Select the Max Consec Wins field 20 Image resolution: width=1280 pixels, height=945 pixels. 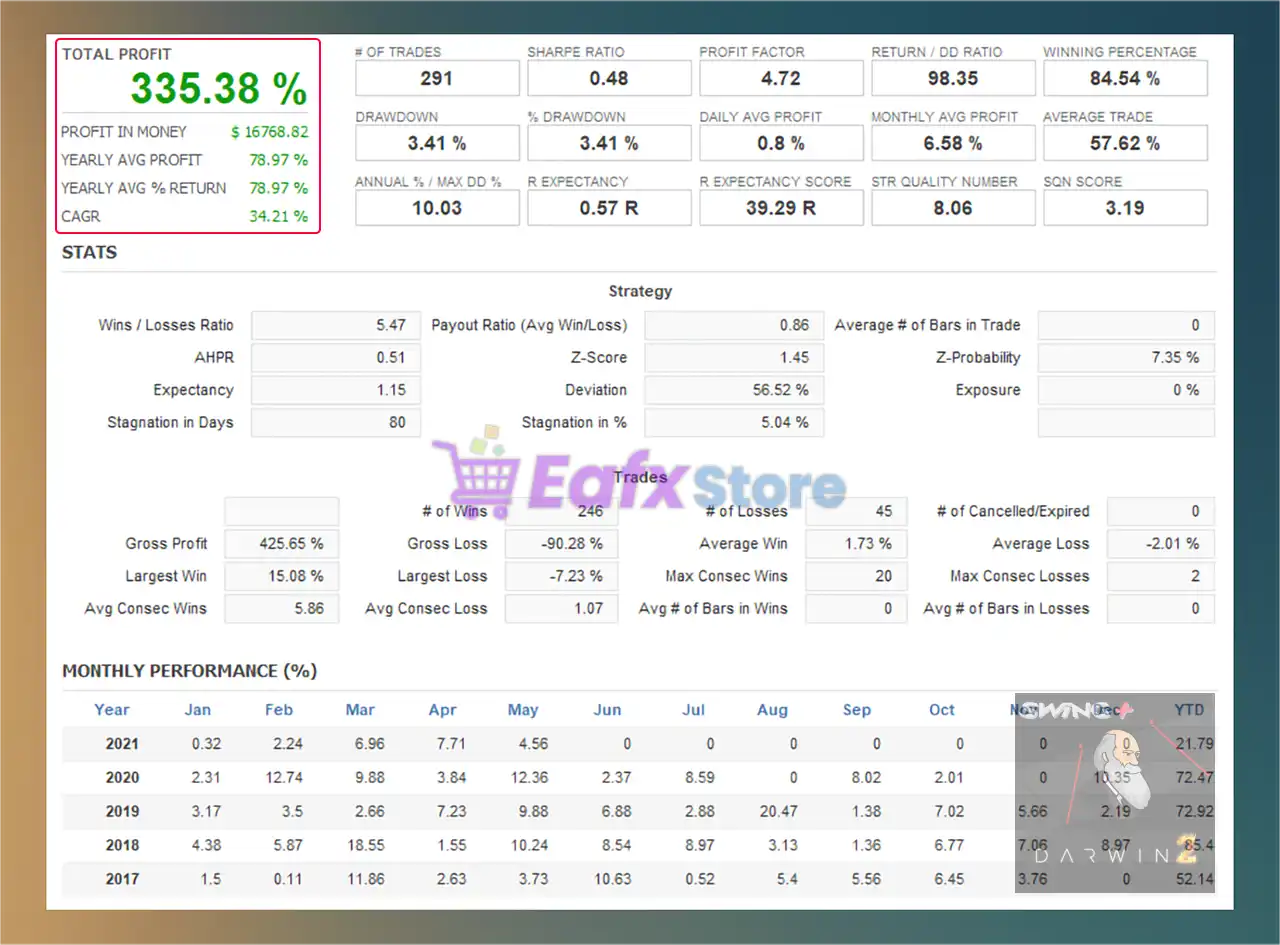click(x=856, y=576)
